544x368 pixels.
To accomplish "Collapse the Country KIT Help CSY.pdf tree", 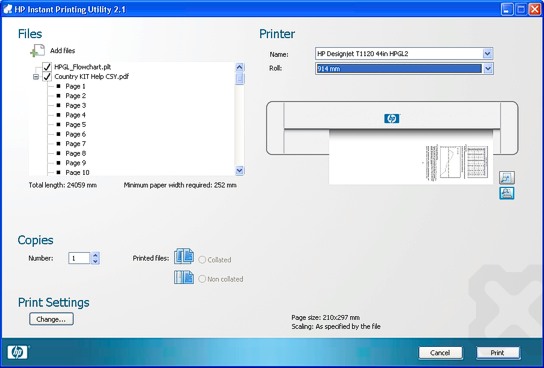I will coord(36,77).
